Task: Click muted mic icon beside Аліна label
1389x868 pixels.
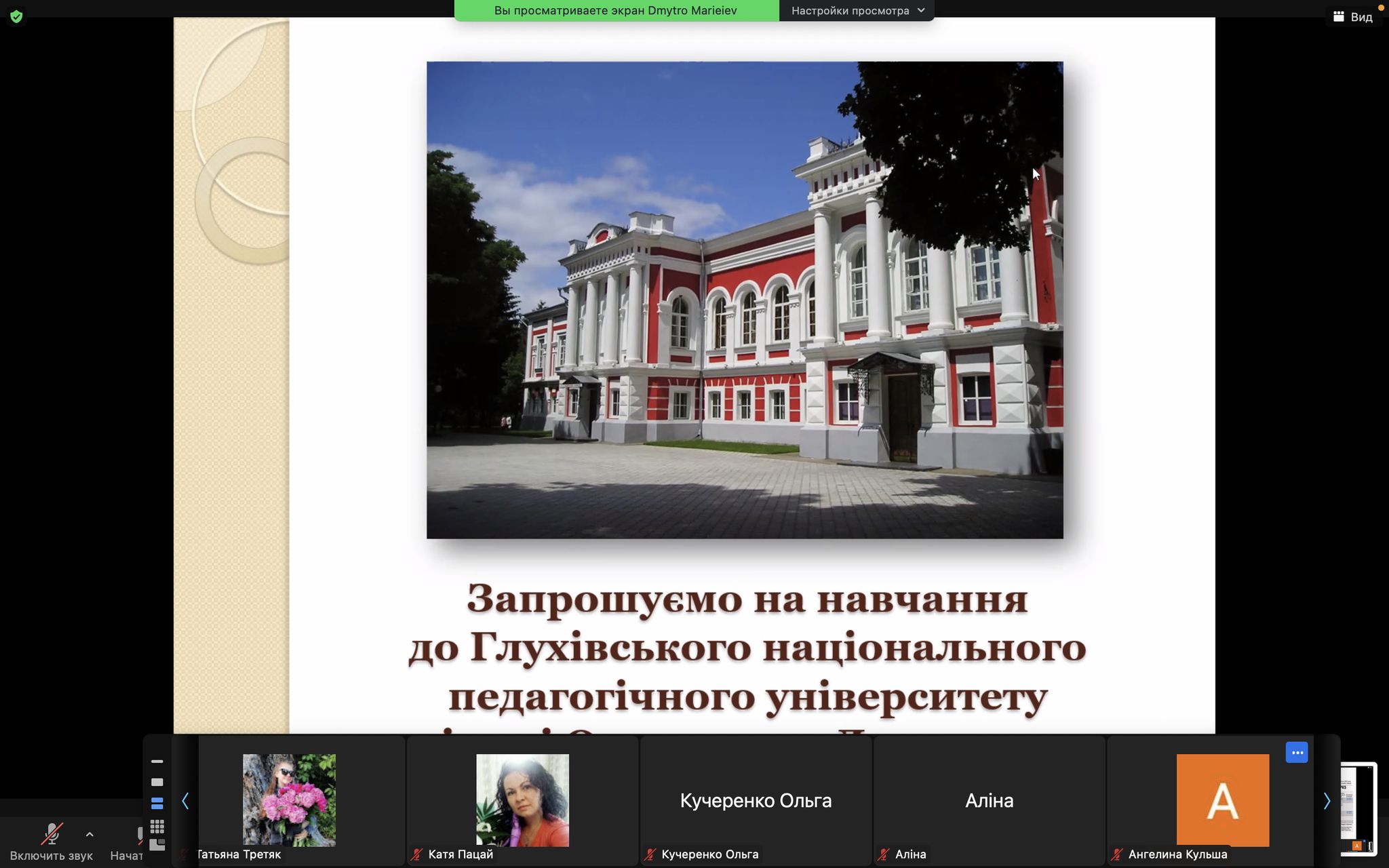Action: pos(883,855)
